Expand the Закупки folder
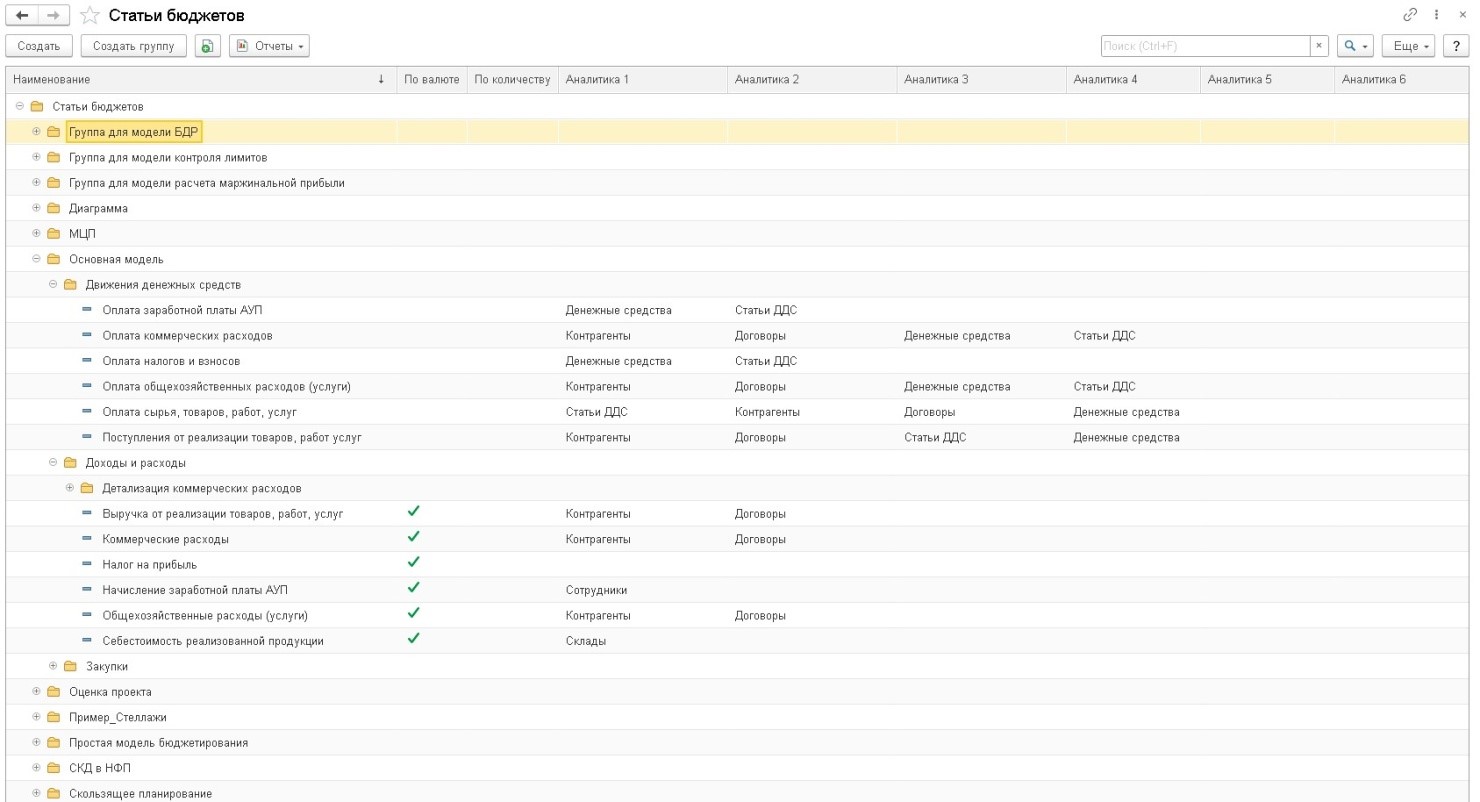1480x802 pixels. pos(54,666)
